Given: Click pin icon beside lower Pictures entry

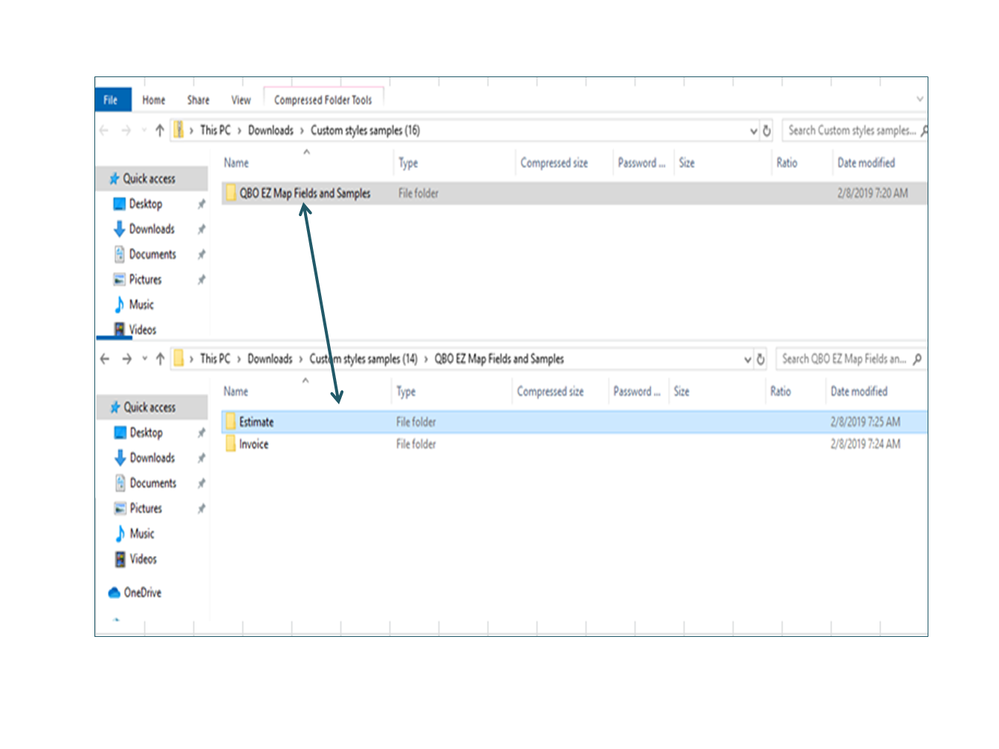Looking at the screenshot, I should click(x=201, y=508).
